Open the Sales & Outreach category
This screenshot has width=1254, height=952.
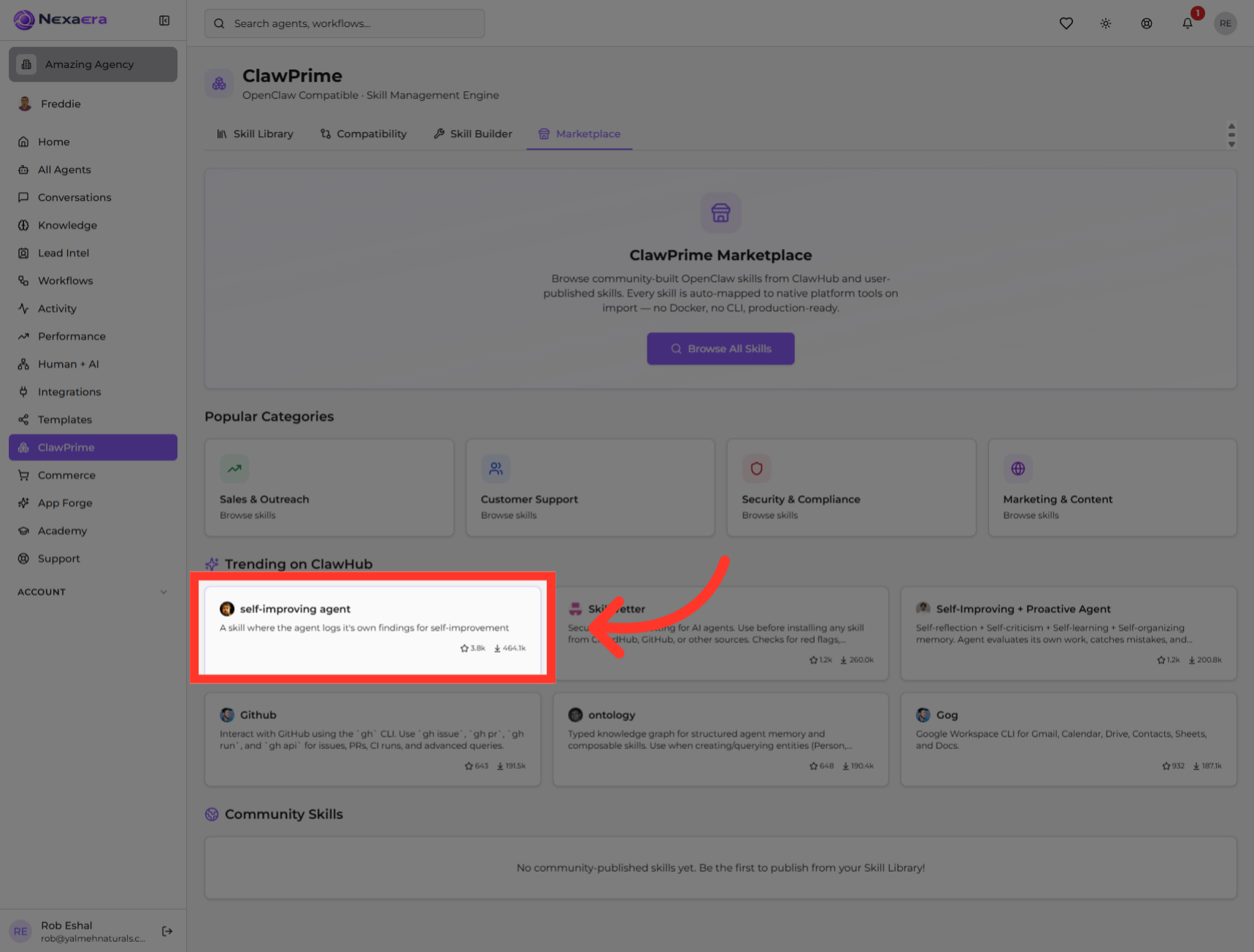pyautogui.click(x=329, y=488)
